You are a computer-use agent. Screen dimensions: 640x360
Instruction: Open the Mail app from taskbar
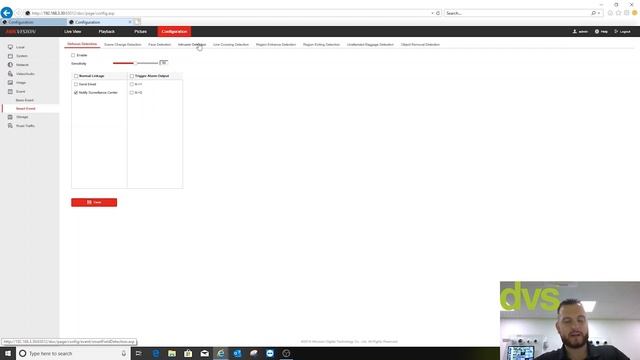point(204,353)
